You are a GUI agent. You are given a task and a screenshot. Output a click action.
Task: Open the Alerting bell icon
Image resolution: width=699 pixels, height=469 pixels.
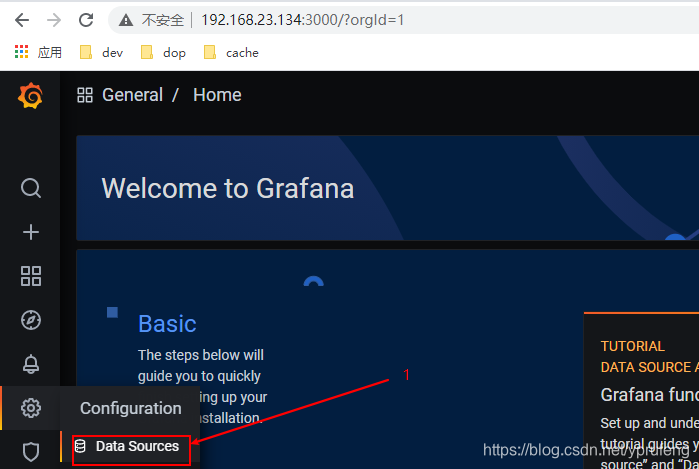coord(31,364)
